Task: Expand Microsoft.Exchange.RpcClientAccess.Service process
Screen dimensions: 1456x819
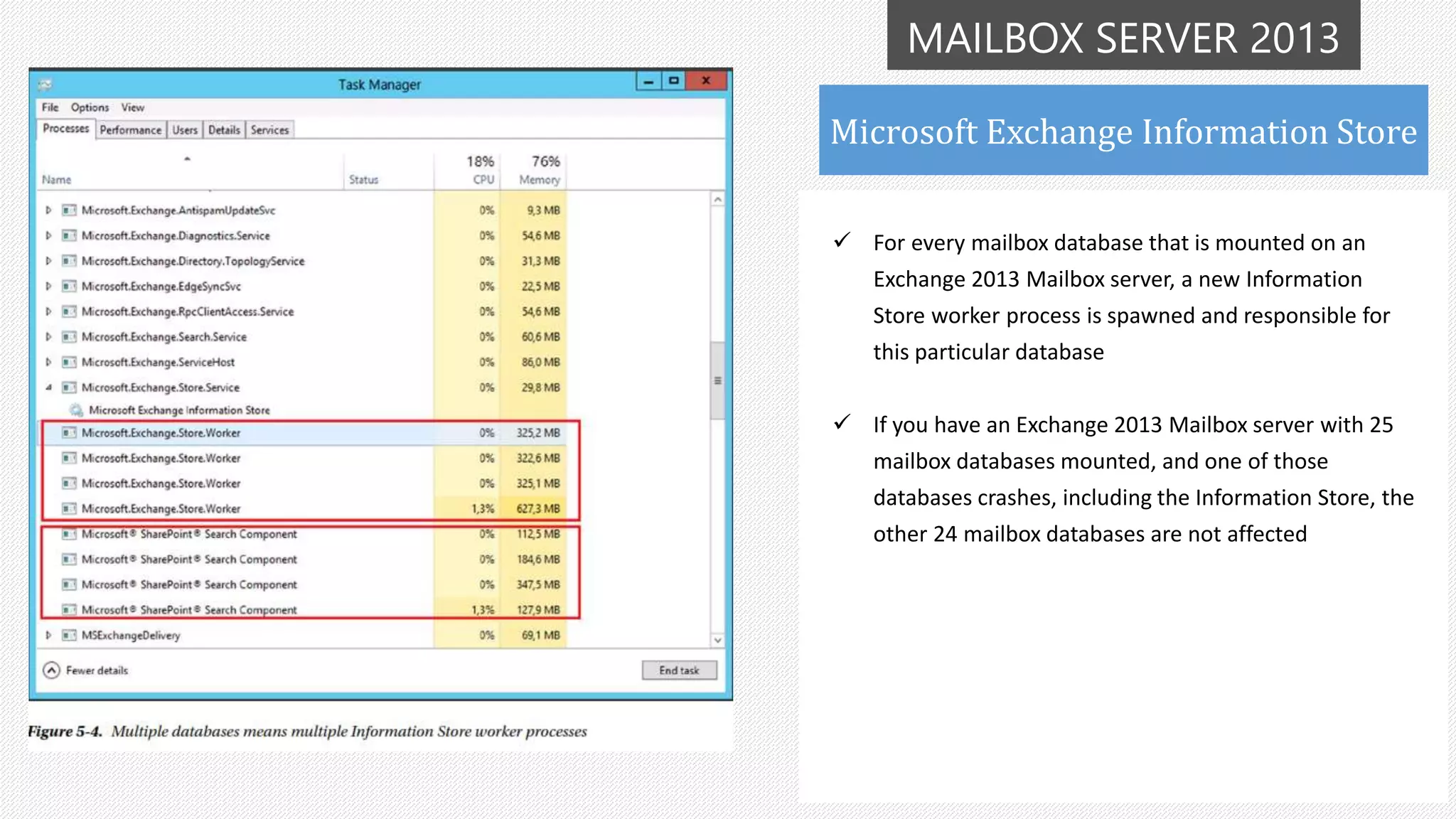Action: click(x=48, y=311)
